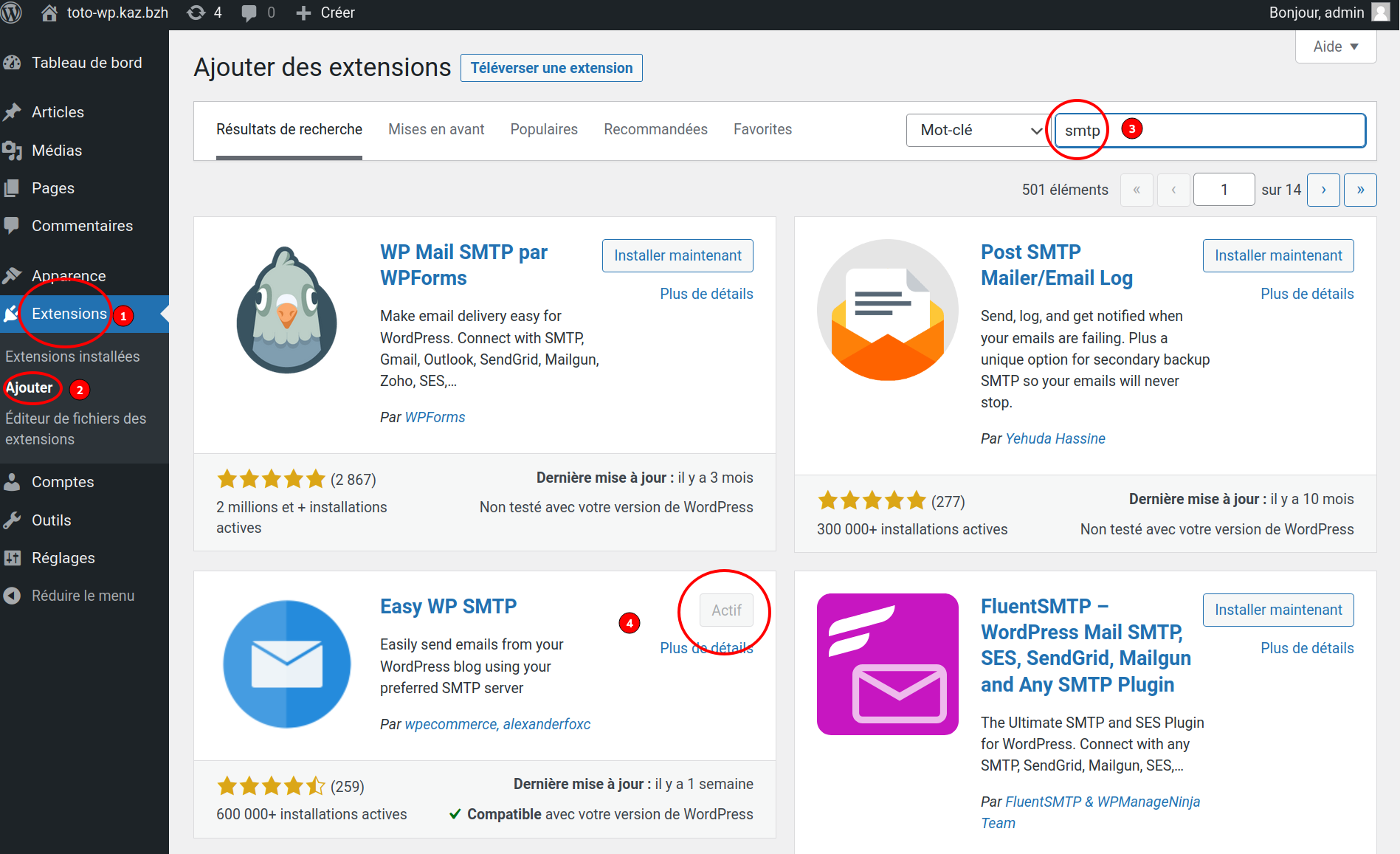The image size is (1400, 854).
Task: Go to the Réglages settings menu
Action: 63,558
